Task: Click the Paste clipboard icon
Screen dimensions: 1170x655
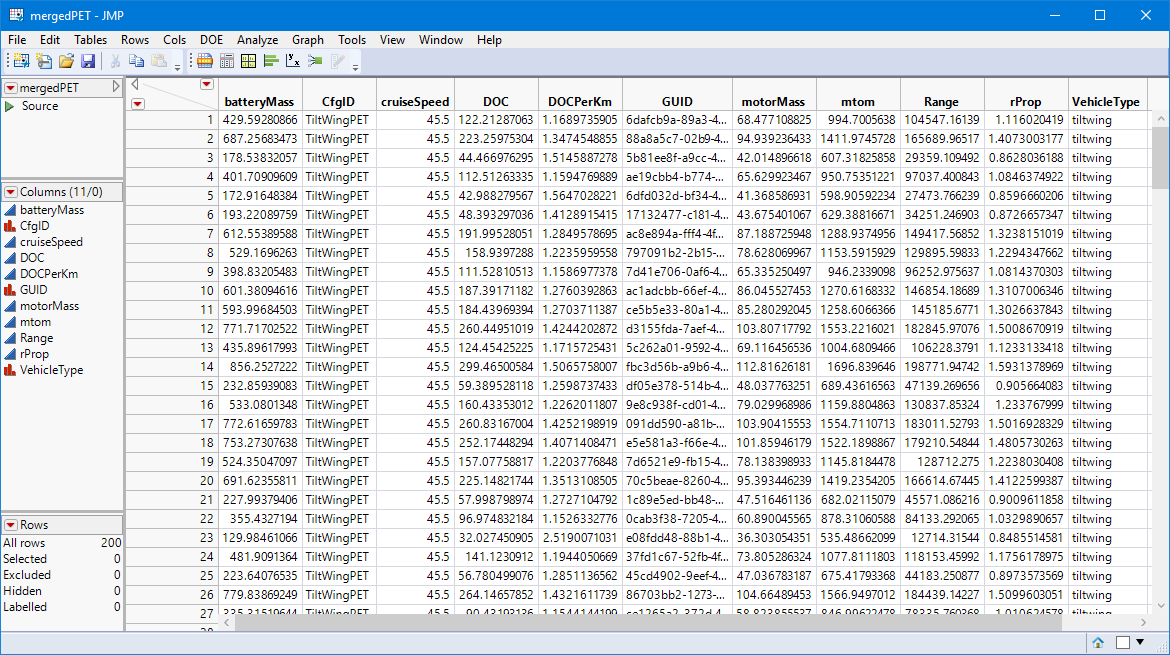Action: click(x=159, y=61)
